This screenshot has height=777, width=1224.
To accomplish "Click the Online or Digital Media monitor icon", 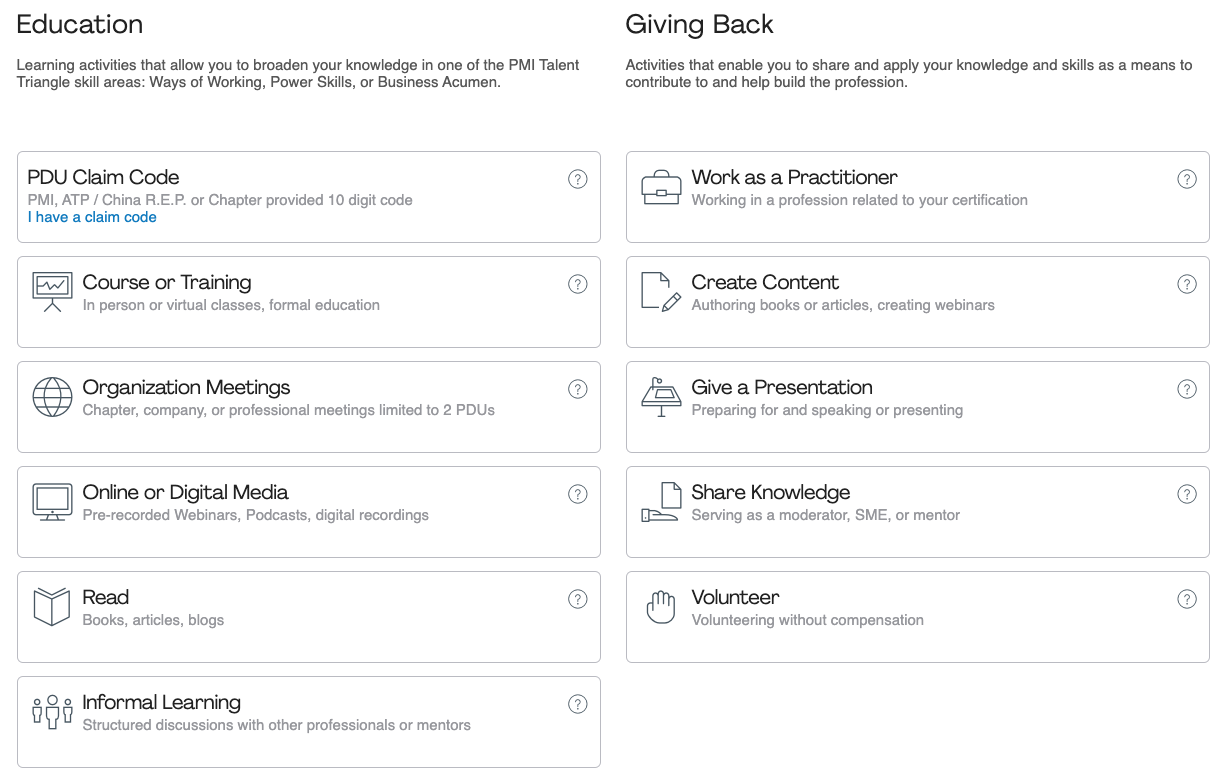I will 53,502.
